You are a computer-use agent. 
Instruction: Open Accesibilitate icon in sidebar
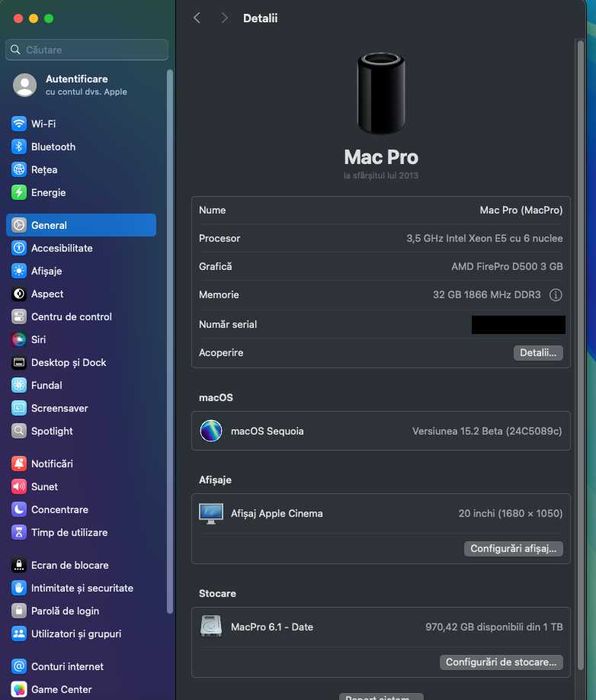pyautogui.click(x=19, y=248)
